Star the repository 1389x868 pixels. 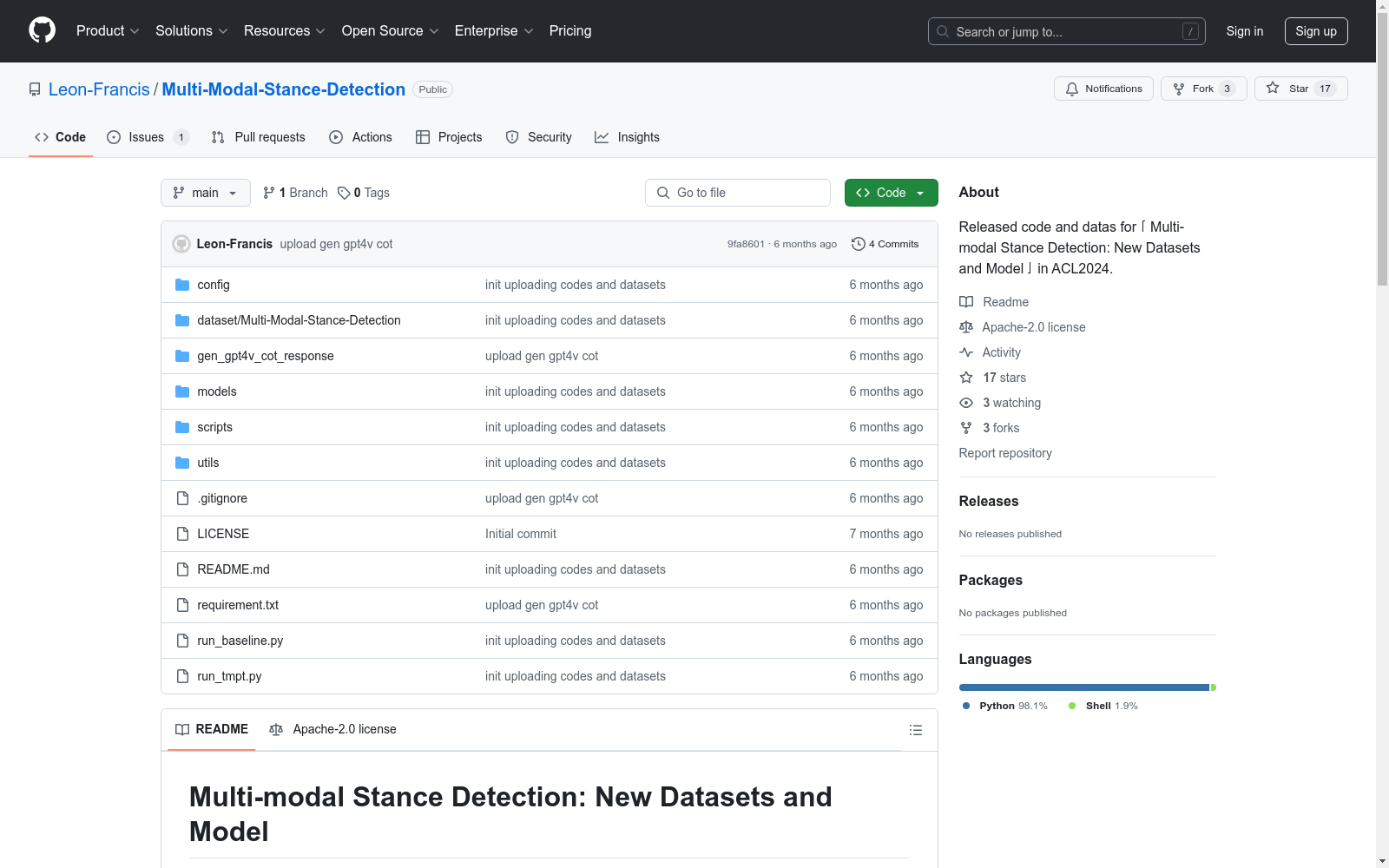[1300, 89]
